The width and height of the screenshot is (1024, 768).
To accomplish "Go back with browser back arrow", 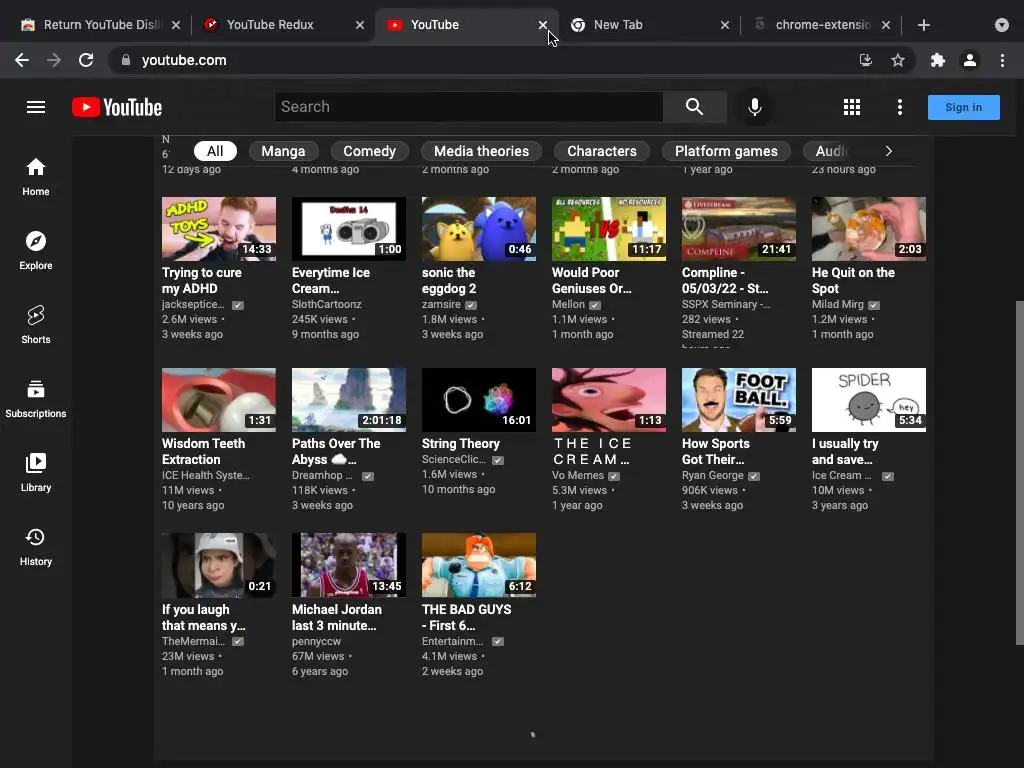I will coord(22,60).
